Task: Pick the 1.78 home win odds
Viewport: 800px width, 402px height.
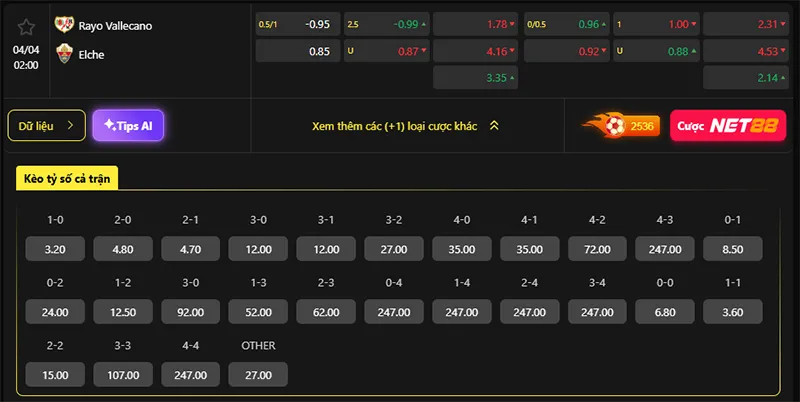Action: (x=475, y=24)
